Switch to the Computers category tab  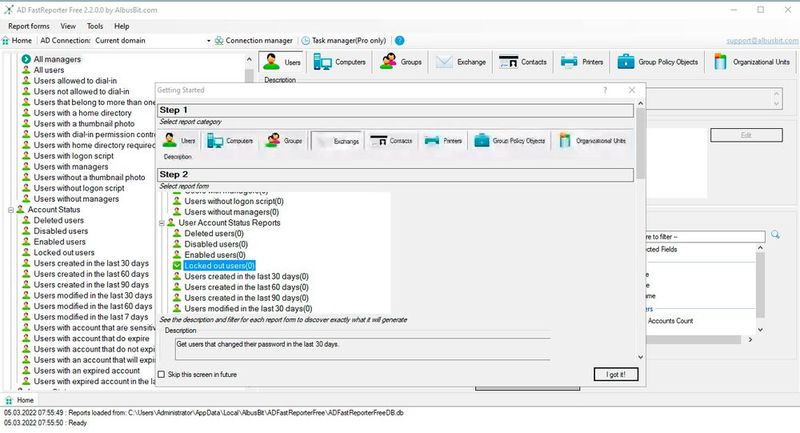[x=340, y=62]
